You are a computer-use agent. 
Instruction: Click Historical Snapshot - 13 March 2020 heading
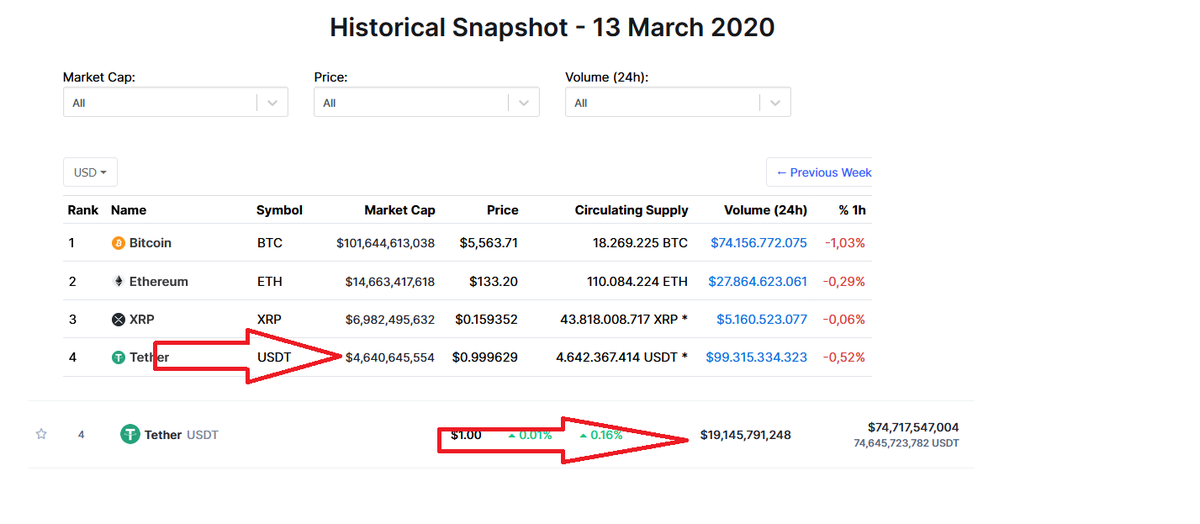click(552, 27)
